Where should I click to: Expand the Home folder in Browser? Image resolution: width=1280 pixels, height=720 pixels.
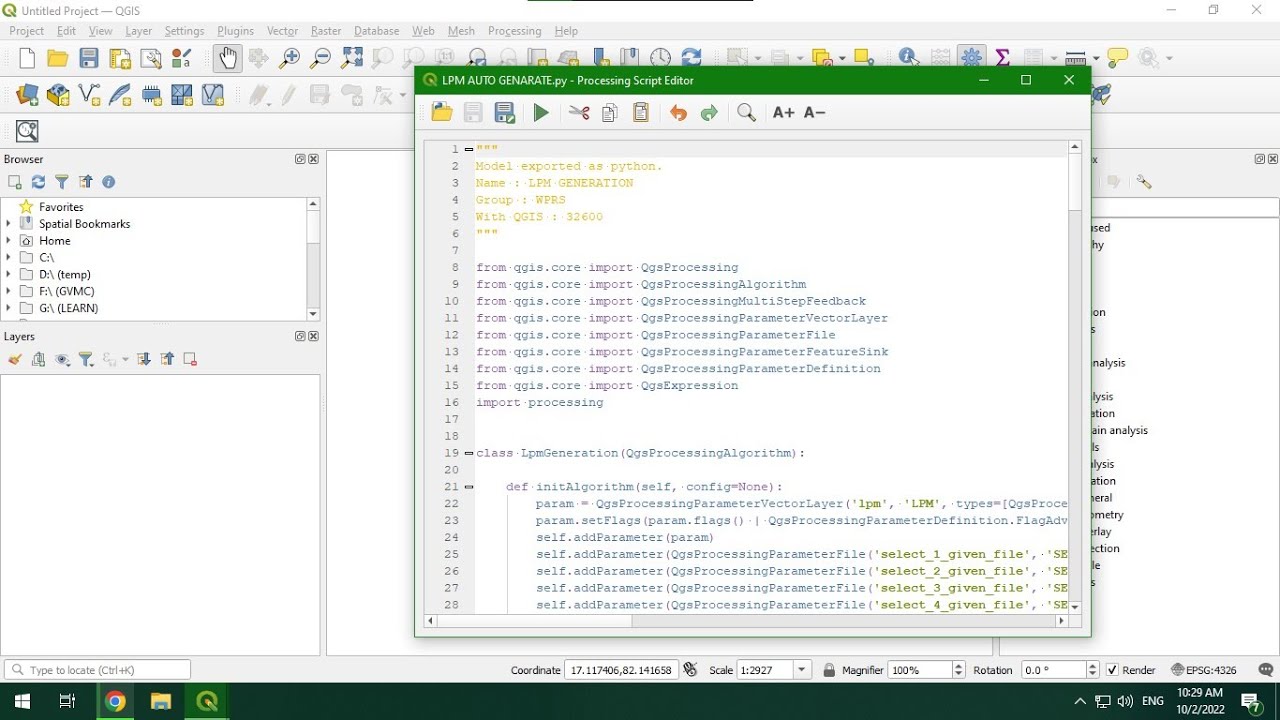coord(9,241)
